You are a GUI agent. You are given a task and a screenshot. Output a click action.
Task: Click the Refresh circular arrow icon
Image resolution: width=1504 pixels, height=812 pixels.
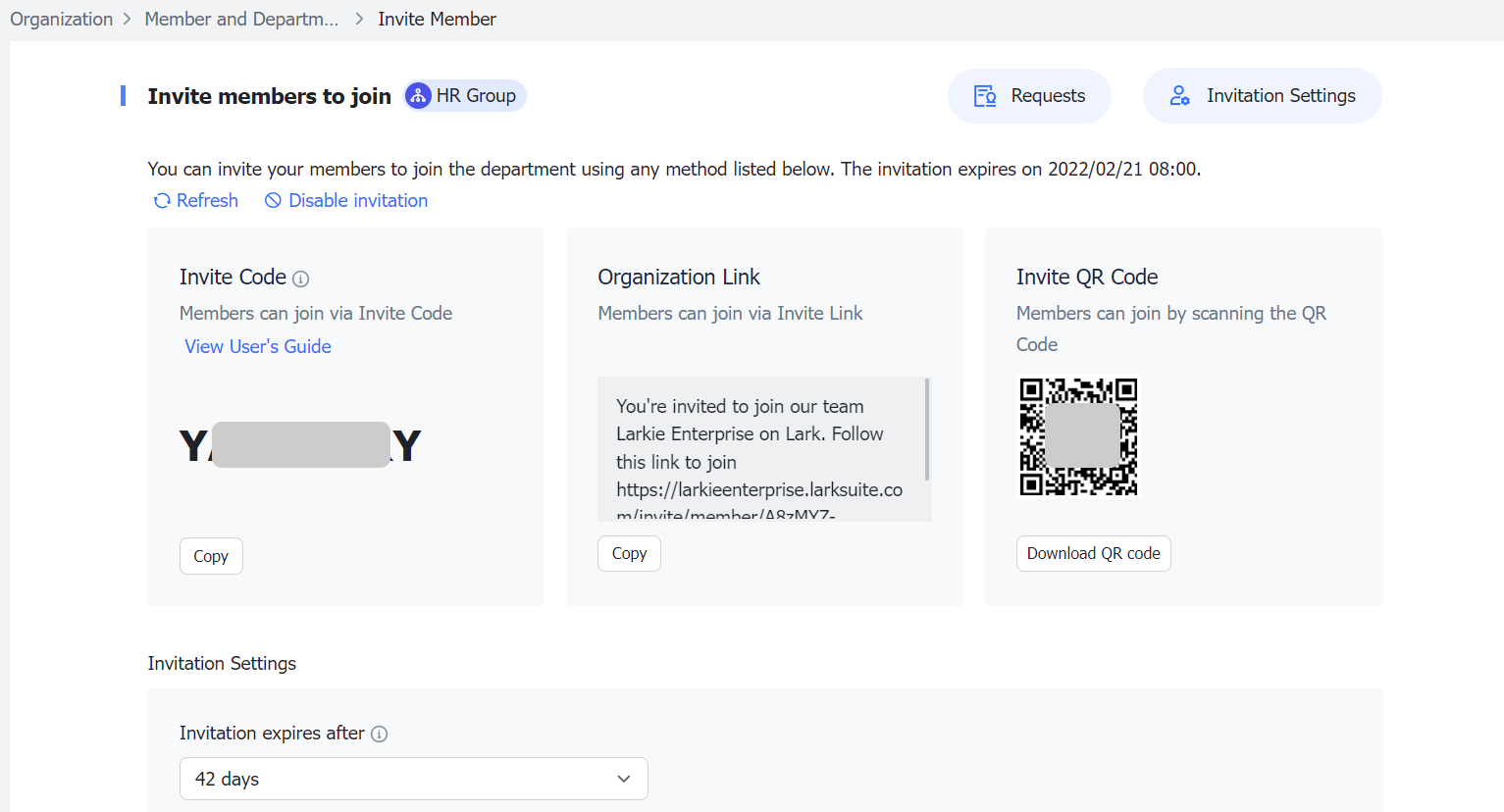click(x=162, y=201)
